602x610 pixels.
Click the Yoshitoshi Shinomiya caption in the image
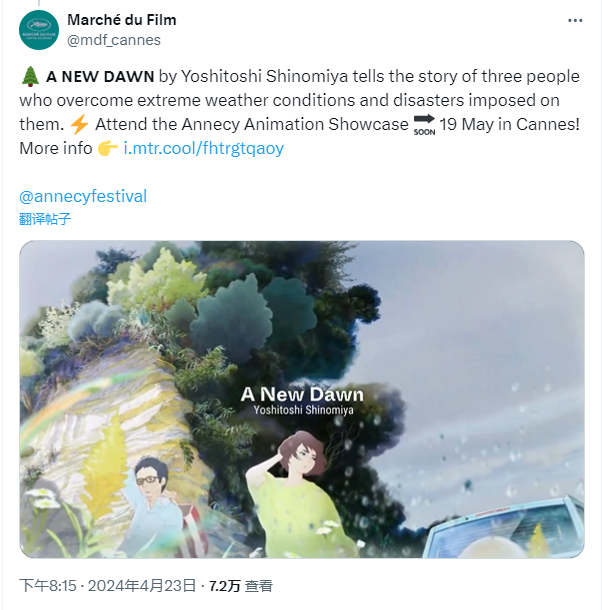304,410
